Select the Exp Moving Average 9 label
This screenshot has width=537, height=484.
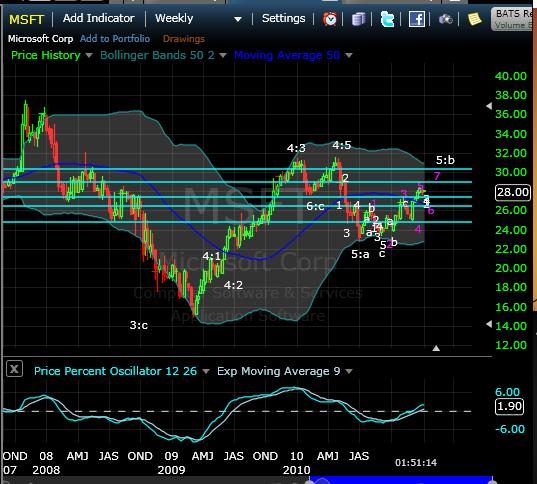coord(279,371)
